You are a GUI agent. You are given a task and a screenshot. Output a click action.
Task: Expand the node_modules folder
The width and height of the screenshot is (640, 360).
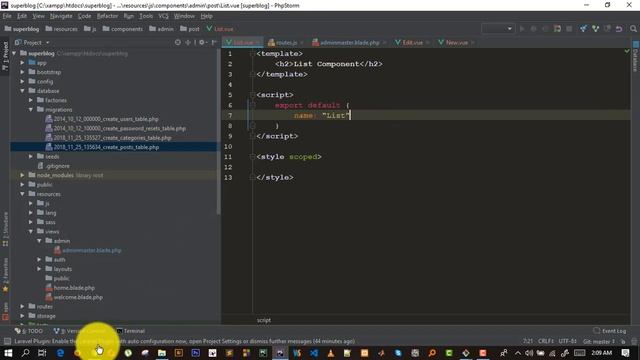pyautogui.click(x=22, y=175)
